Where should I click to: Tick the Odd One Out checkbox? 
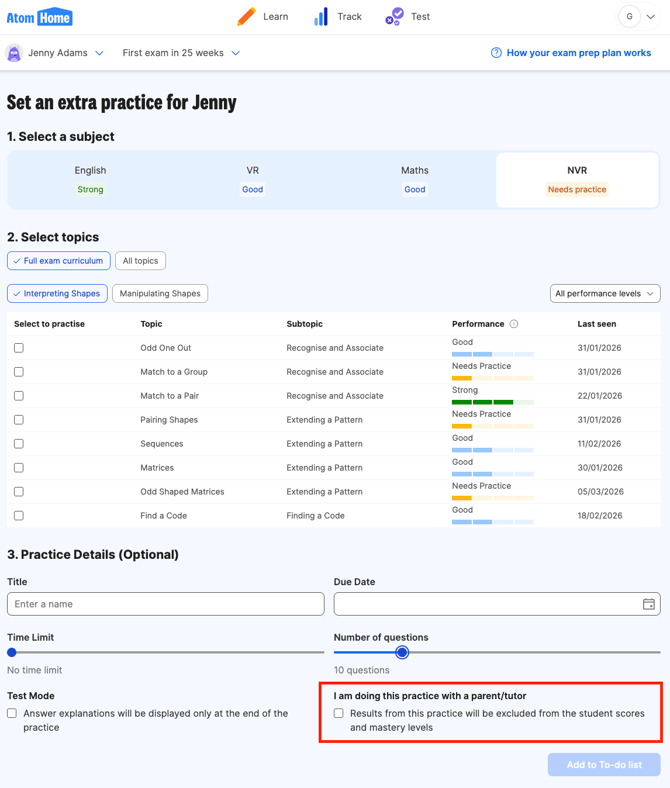(x=19, y=348)
